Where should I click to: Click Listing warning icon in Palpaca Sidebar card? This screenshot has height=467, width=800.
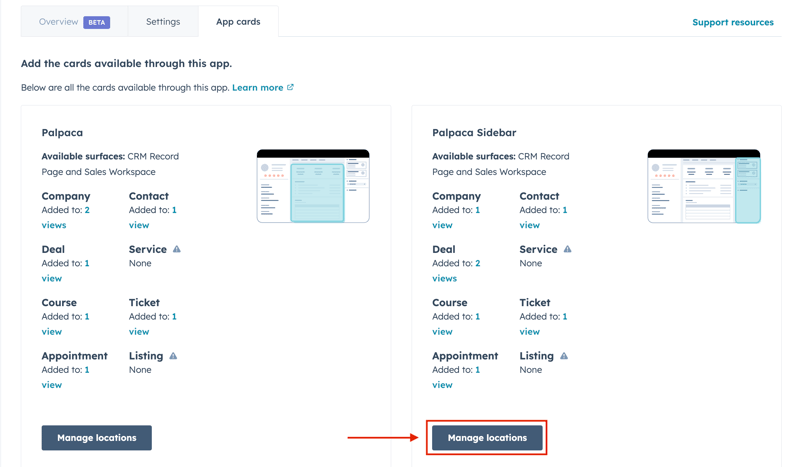click(564, 356)
